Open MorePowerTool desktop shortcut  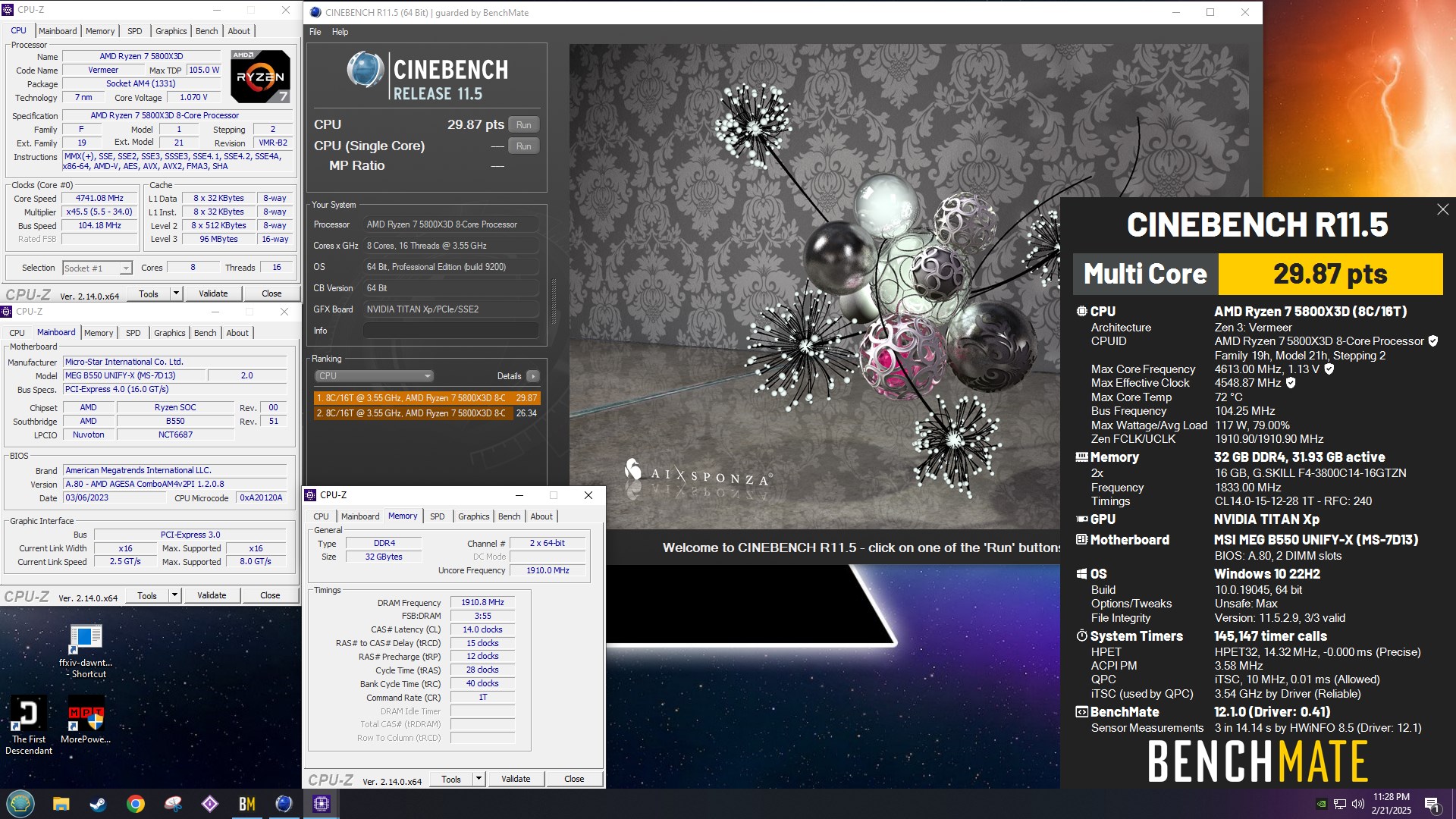tap(86, 721)
